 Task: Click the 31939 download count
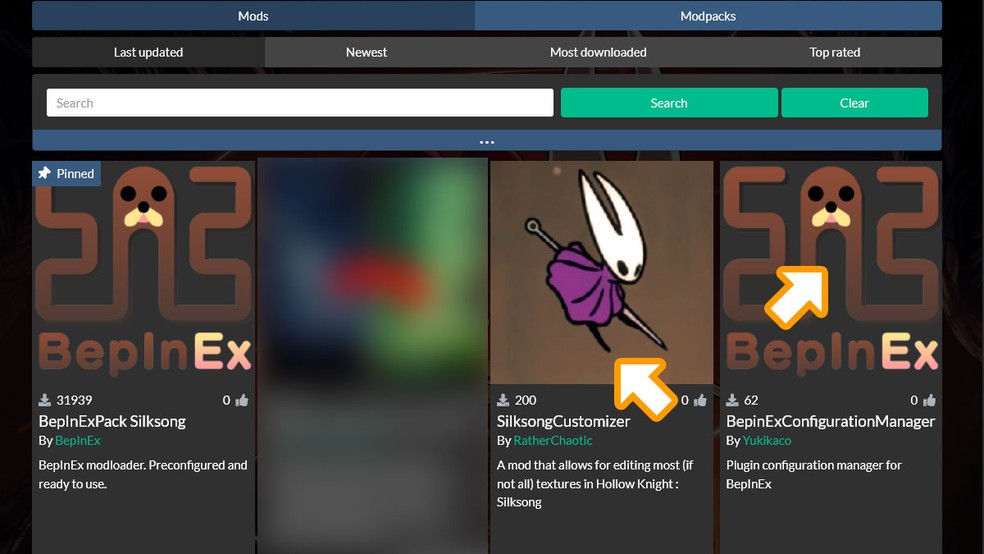pos(74,400)
